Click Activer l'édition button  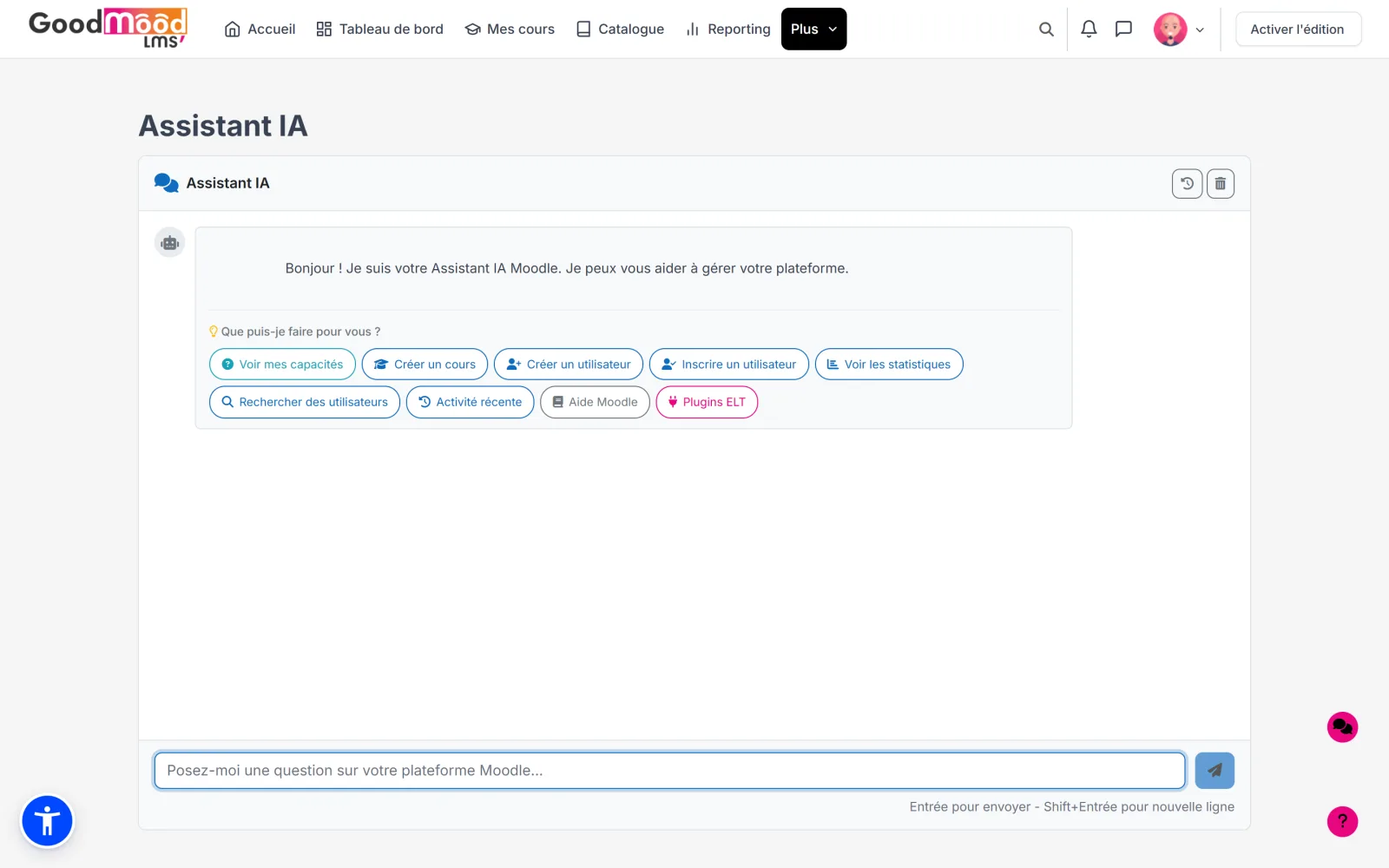pos(1298,30)
